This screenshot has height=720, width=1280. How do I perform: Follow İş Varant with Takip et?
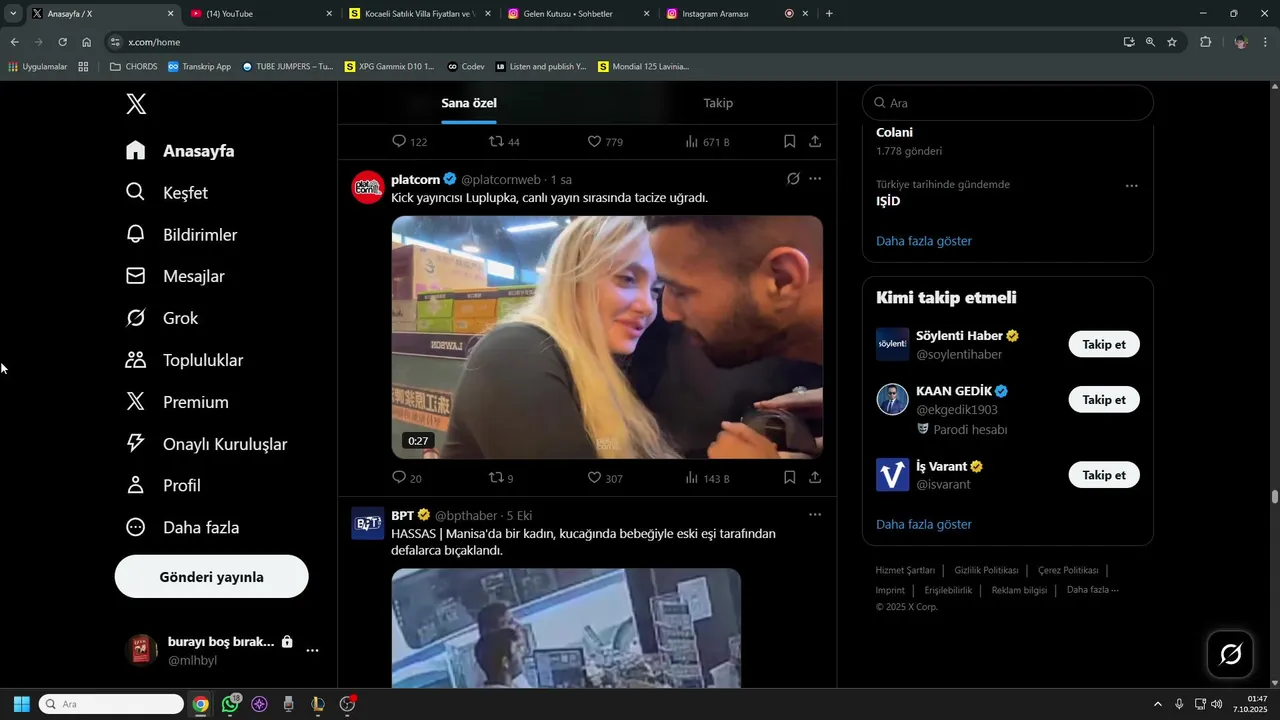pyautogui.click(x=1104, y=475)
